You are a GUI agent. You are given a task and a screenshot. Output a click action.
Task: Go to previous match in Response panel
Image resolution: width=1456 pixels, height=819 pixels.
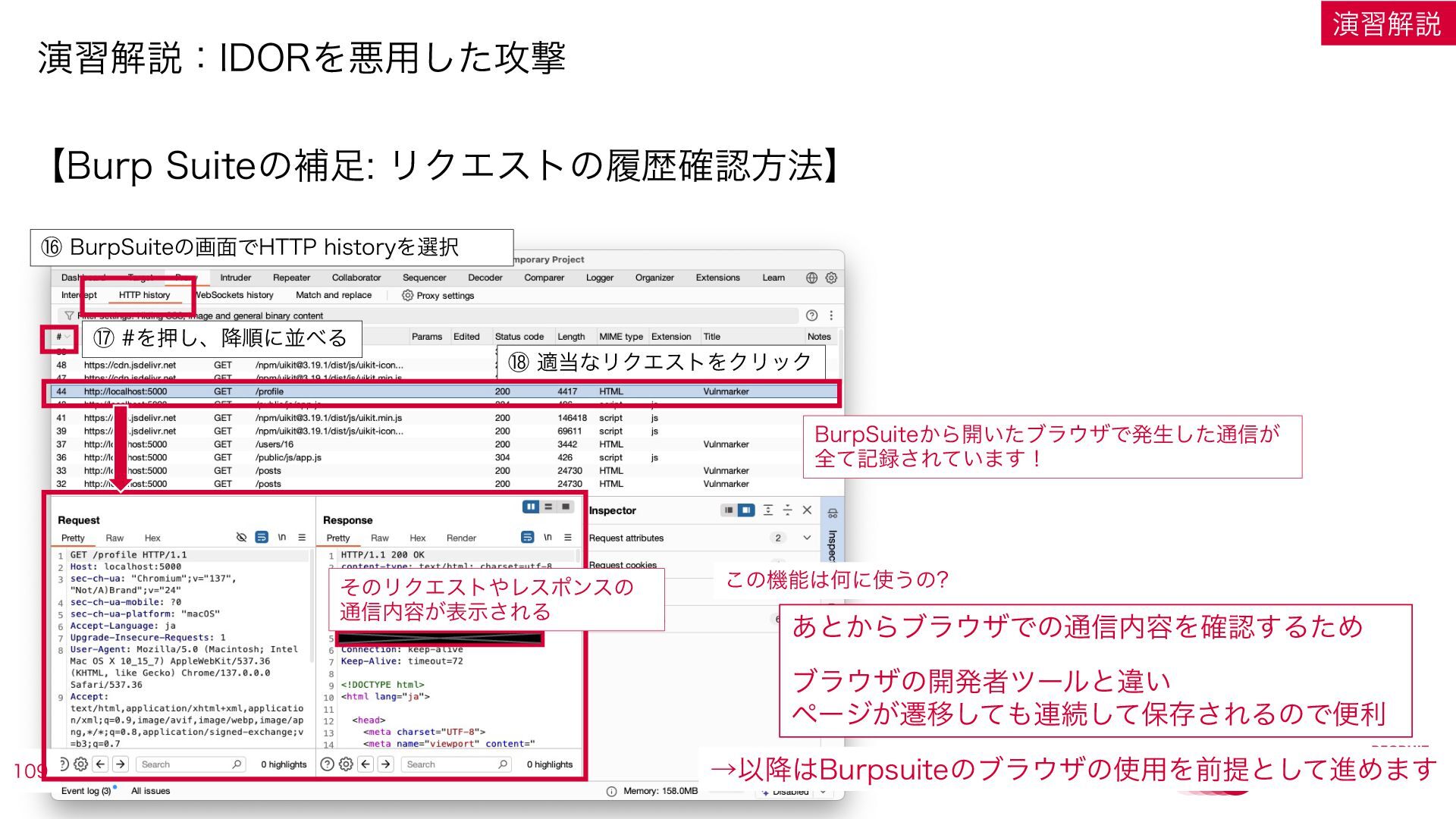(x=366, y=764)
